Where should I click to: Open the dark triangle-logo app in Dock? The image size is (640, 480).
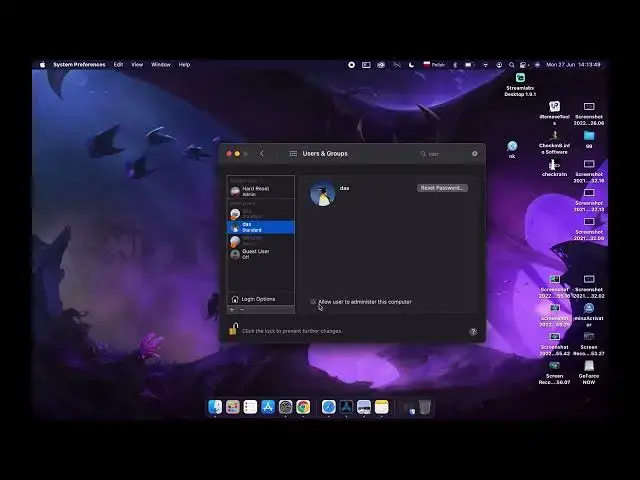point(346,407)
